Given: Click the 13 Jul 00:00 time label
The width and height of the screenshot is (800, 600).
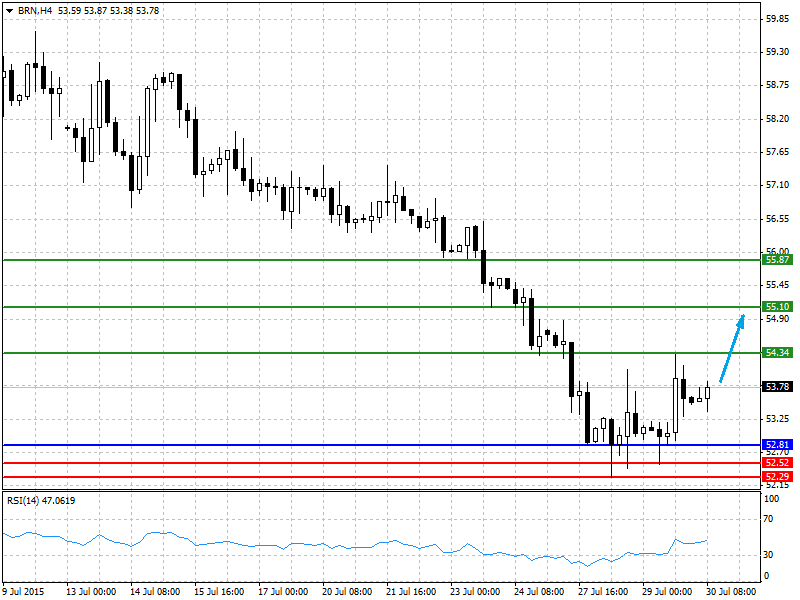Looking at the screenshot, I should tap(91, 591).
